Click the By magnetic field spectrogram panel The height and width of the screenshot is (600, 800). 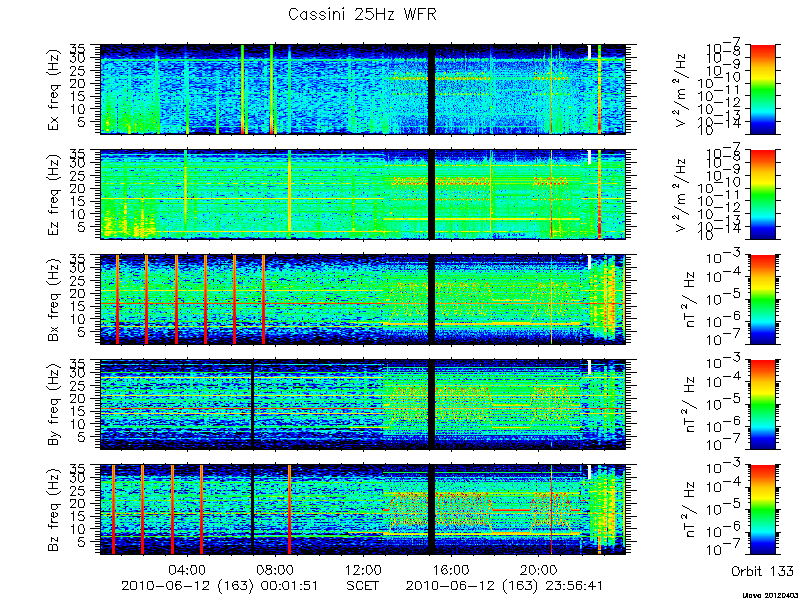pyautogui.click(x=362, y=405)
